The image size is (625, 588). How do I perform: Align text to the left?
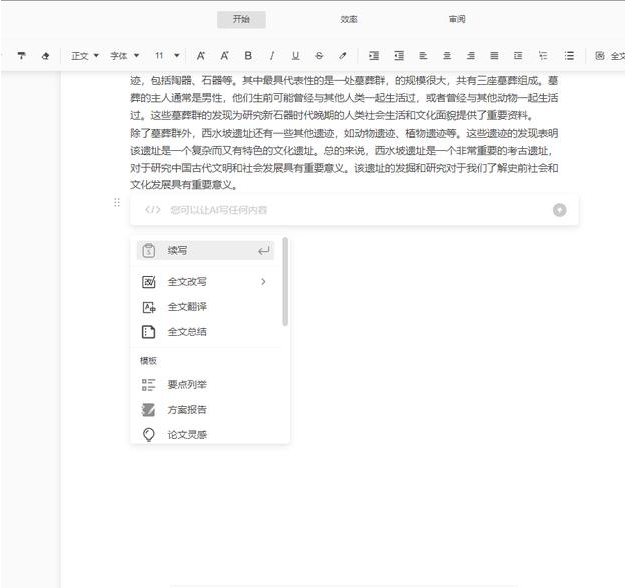click(423, 56)
